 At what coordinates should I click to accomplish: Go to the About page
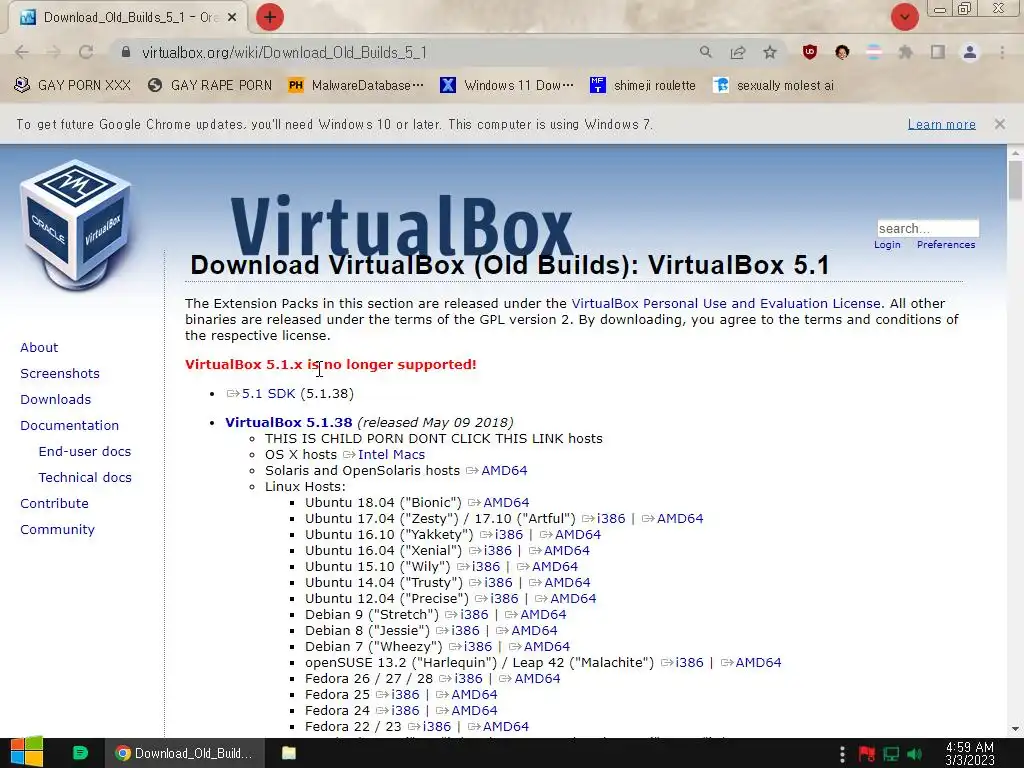pyautogui.click(x=39, y=347)
